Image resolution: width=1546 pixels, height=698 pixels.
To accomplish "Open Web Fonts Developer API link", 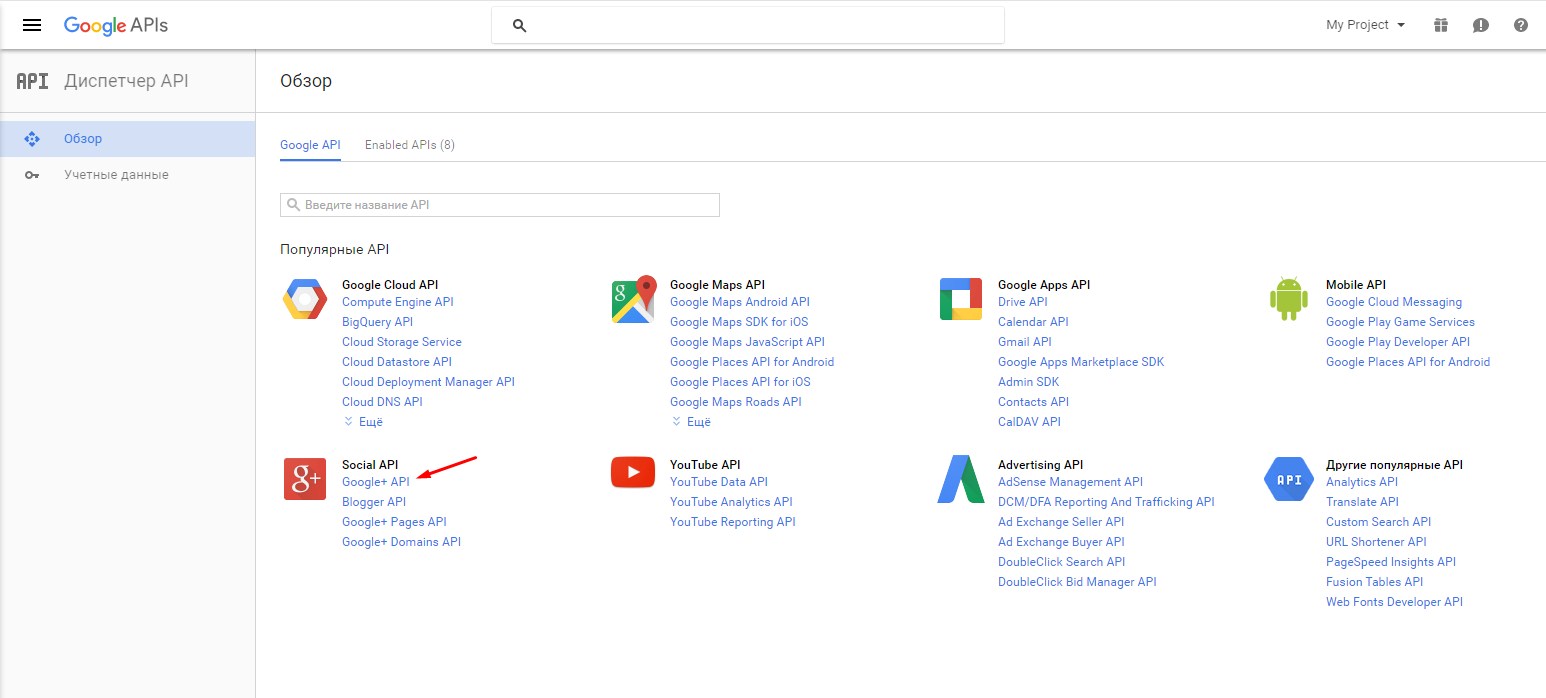I will pos(1394,602).
